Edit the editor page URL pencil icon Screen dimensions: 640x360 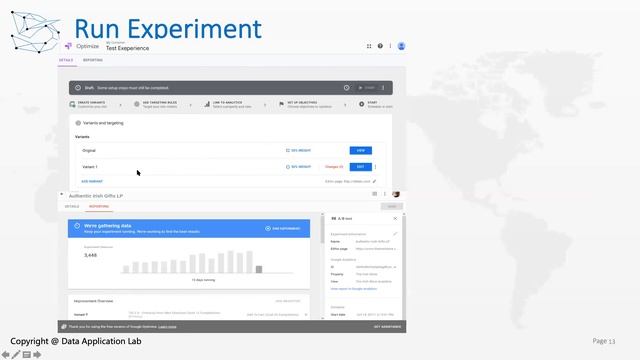tap(374, 181)
